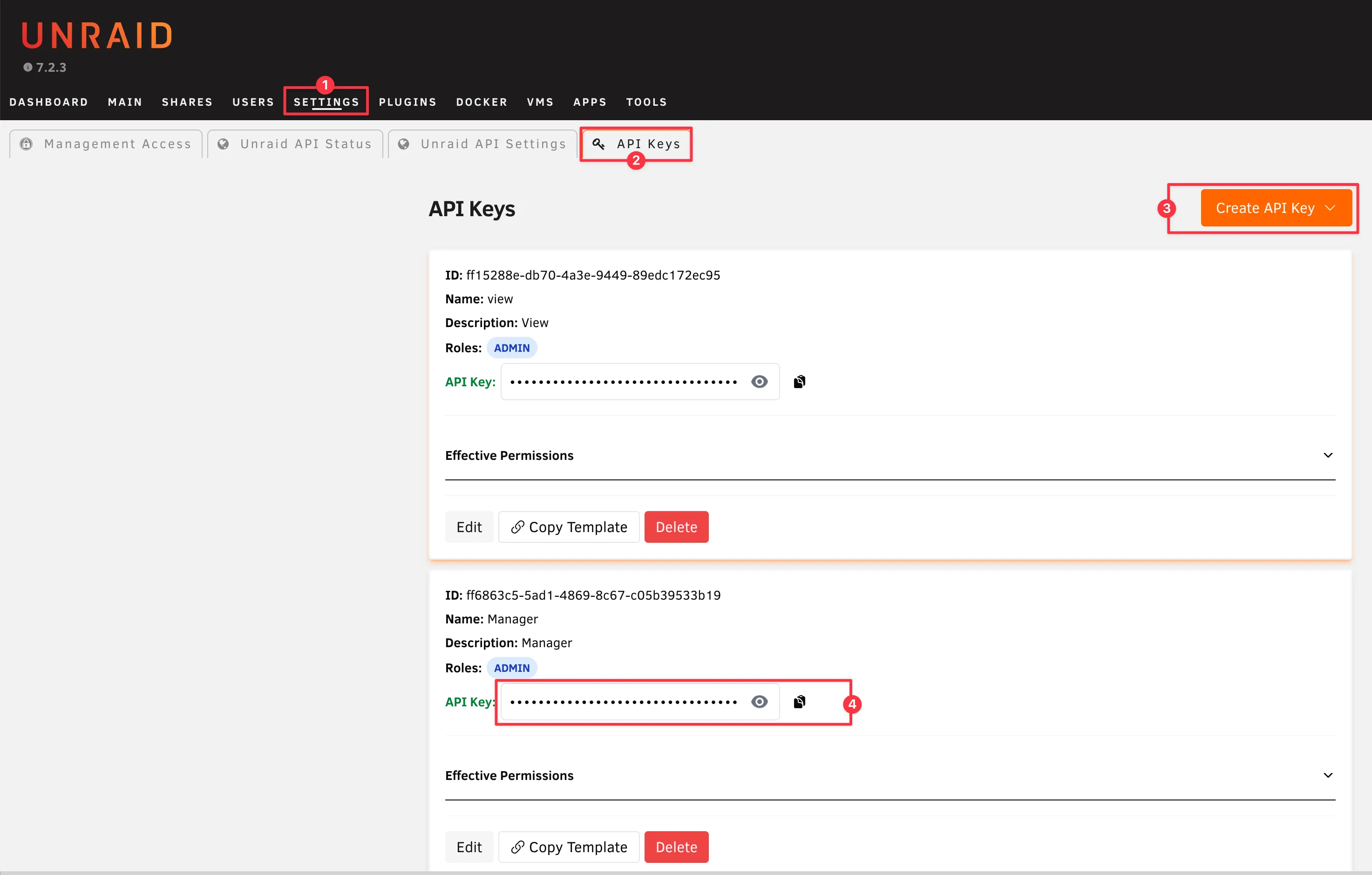Image resolution: width=1372 pixels, height=875 pixels.
Task: Click the view key's masked API key field
Action: (x=640, y=381)
